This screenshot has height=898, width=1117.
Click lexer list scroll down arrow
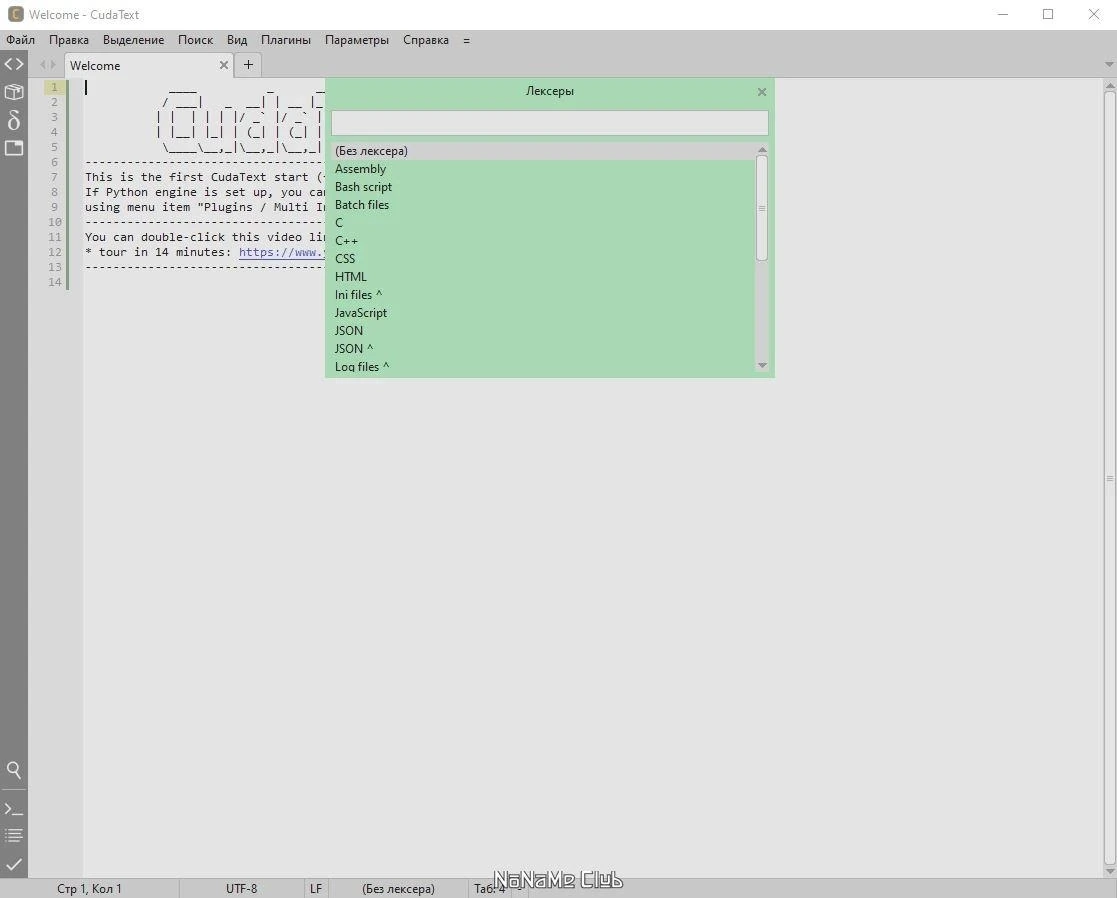[x=762, y=365]
